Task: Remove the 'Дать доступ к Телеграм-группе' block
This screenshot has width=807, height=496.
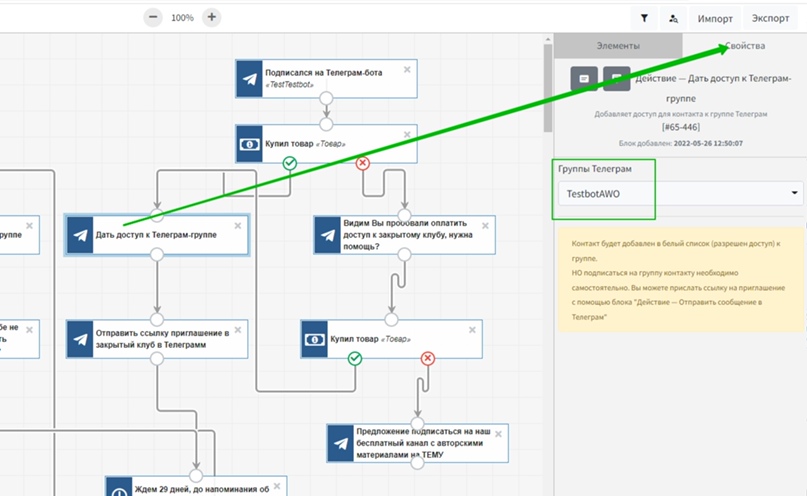Action: click(237, 225)
